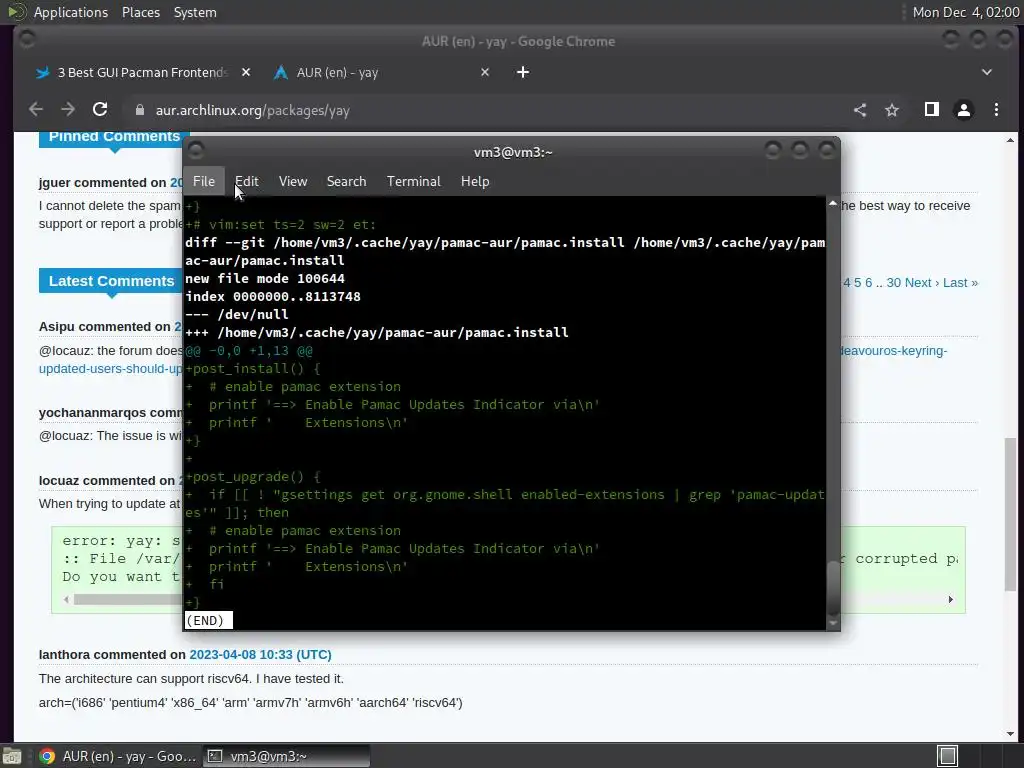Image resolution: width=1024 pixels, height=768 pixels.
Task: Open terminal Edit menu
Action: point(246,182)
